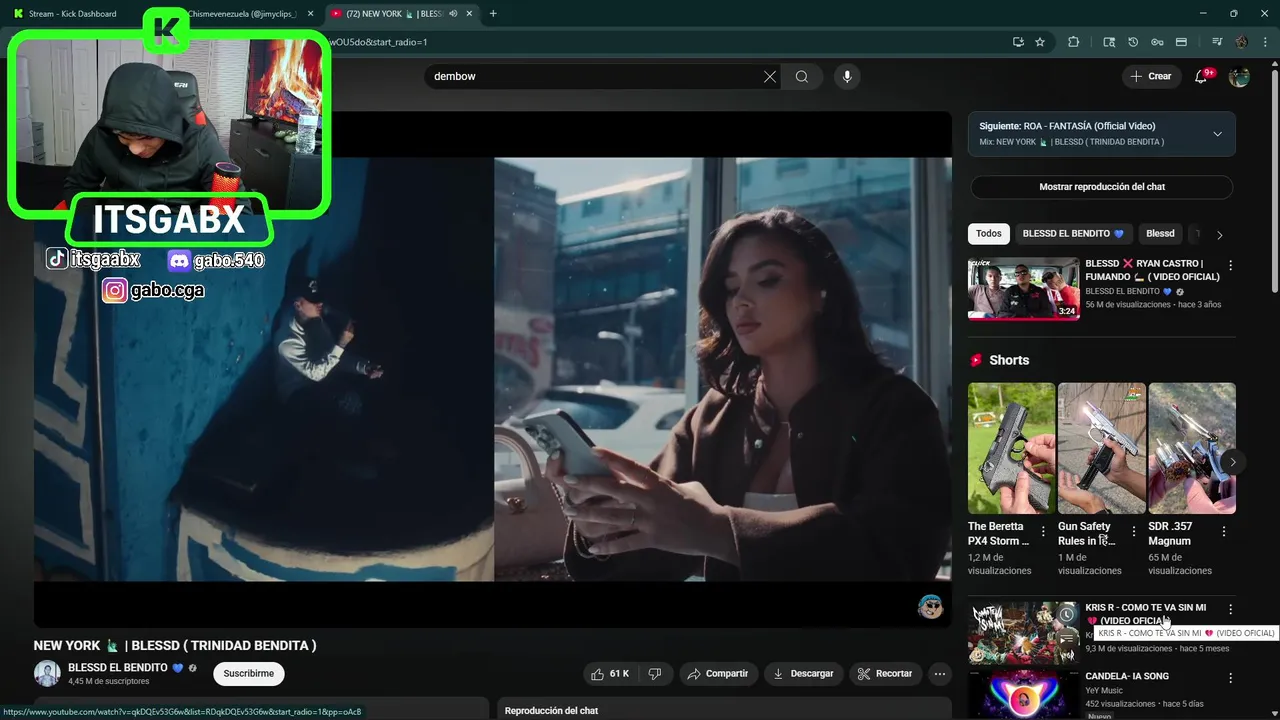Click the Compartir share button

718,674
